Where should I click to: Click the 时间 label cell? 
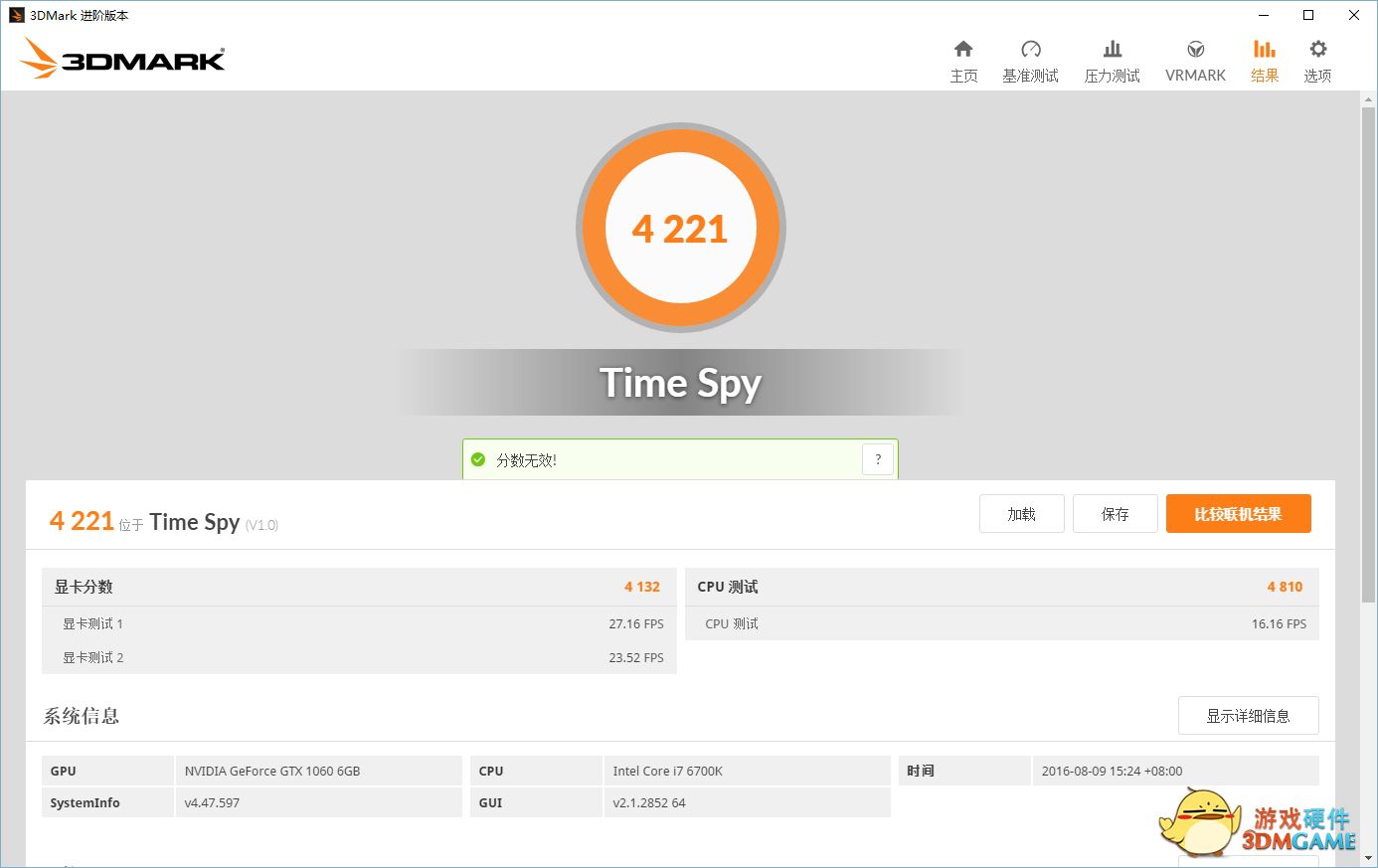pos(964,771)
